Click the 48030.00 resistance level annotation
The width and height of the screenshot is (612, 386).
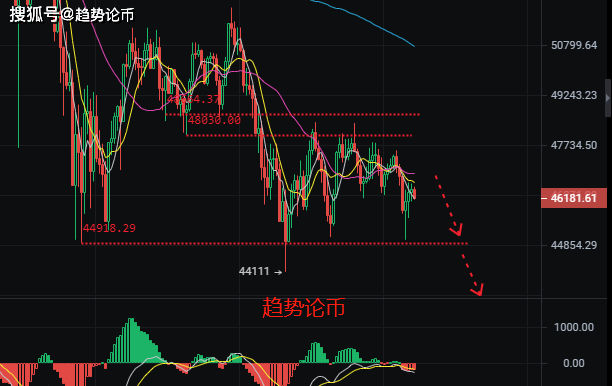214,120
